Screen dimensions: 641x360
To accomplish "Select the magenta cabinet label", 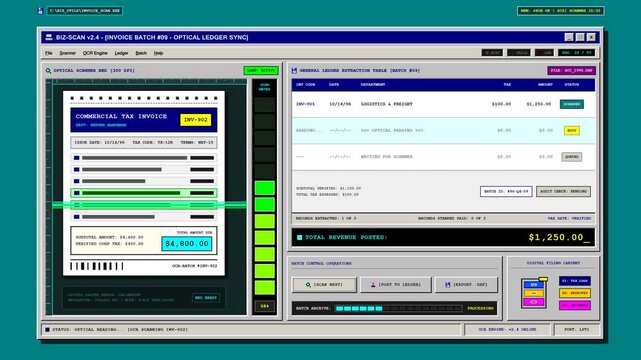I will pyautogui.click(x=574, y=305).
